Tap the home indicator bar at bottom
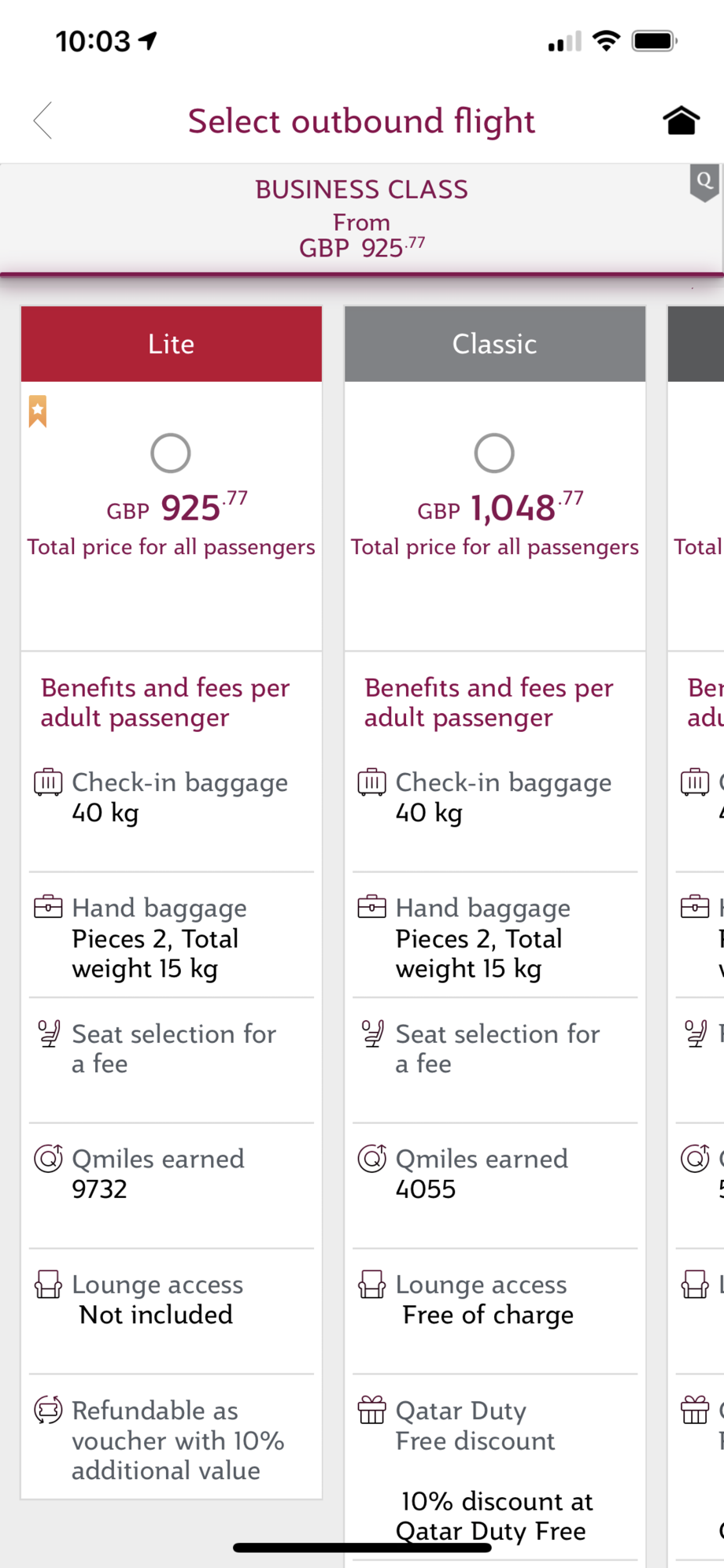 click(362, 1548)
